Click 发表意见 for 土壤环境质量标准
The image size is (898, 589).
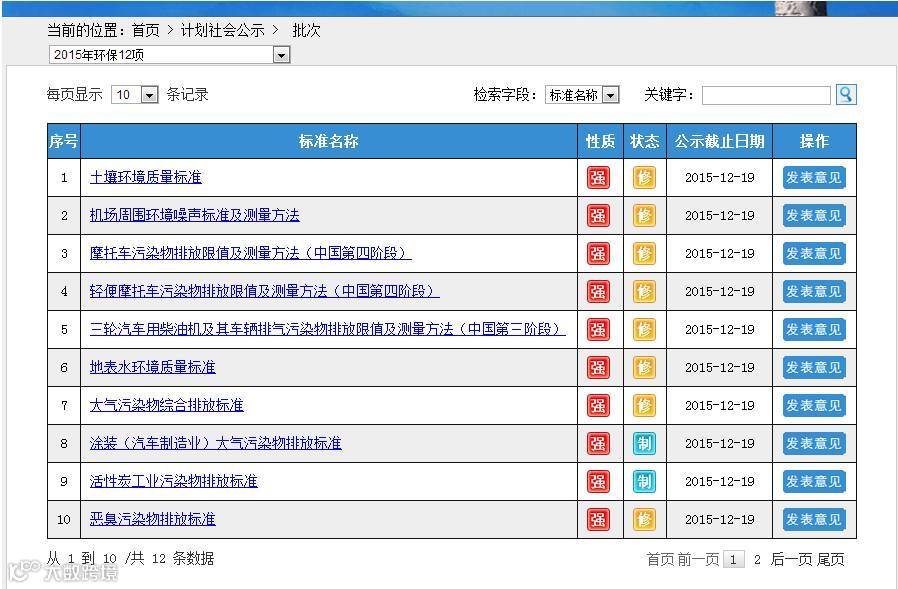814,178
